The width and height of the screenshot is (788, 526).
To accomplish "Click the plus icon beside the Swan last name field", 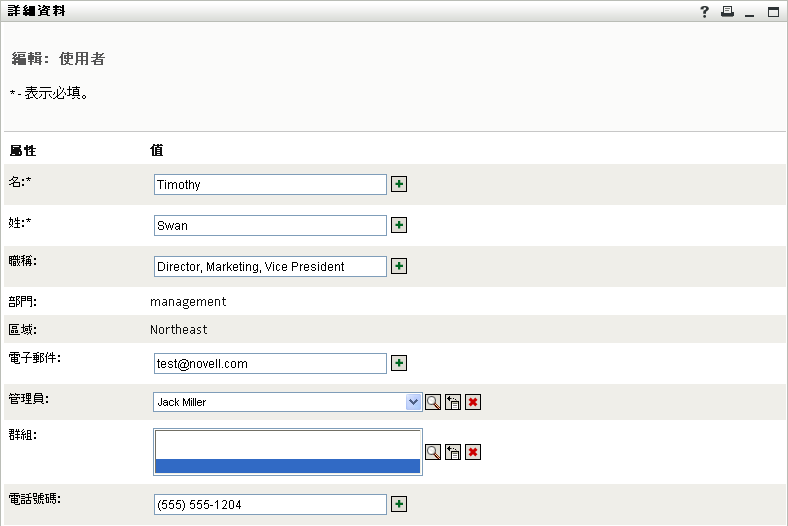I will (x=399, y=226).
